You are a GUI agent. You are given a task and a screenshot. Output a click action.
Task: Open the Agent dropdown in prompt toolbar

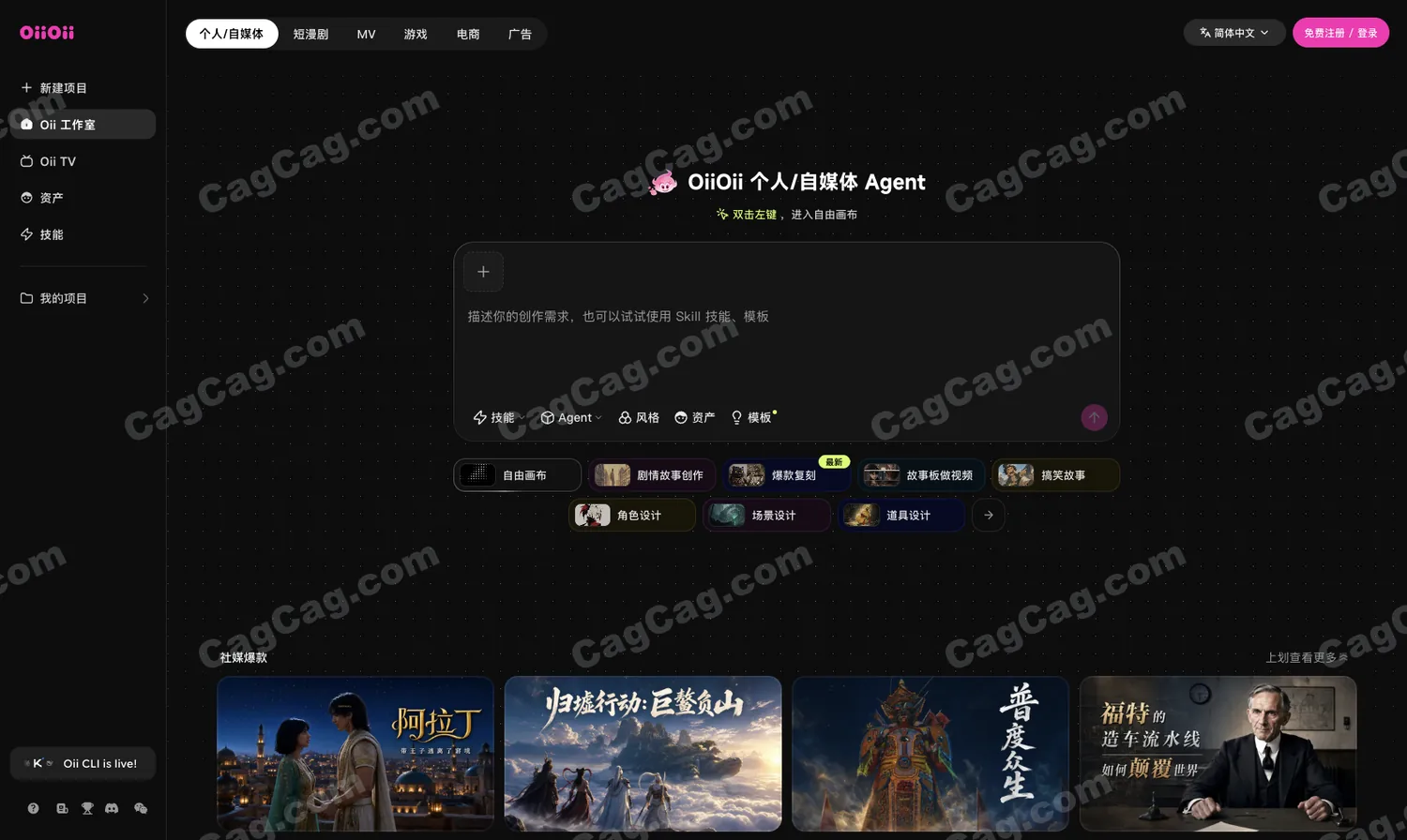[x=571, y=417]
